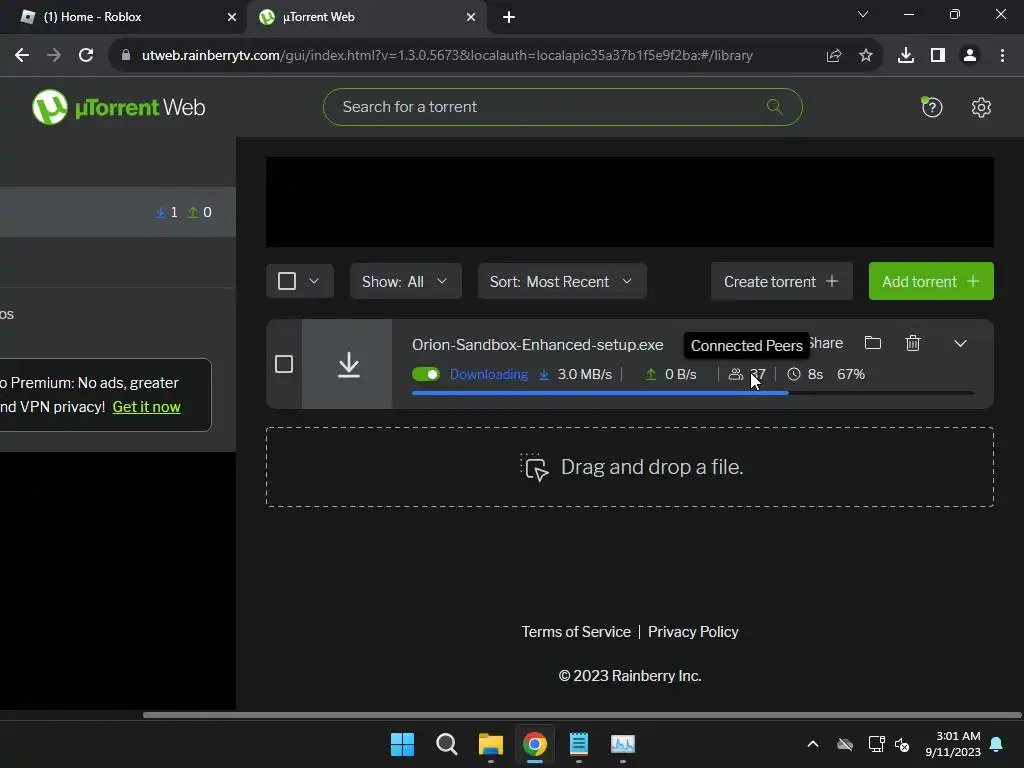Click the sidebar download count 1
Image resolution: width=1024 pixels, height=768 pixels.
click(x=174, y=212)
